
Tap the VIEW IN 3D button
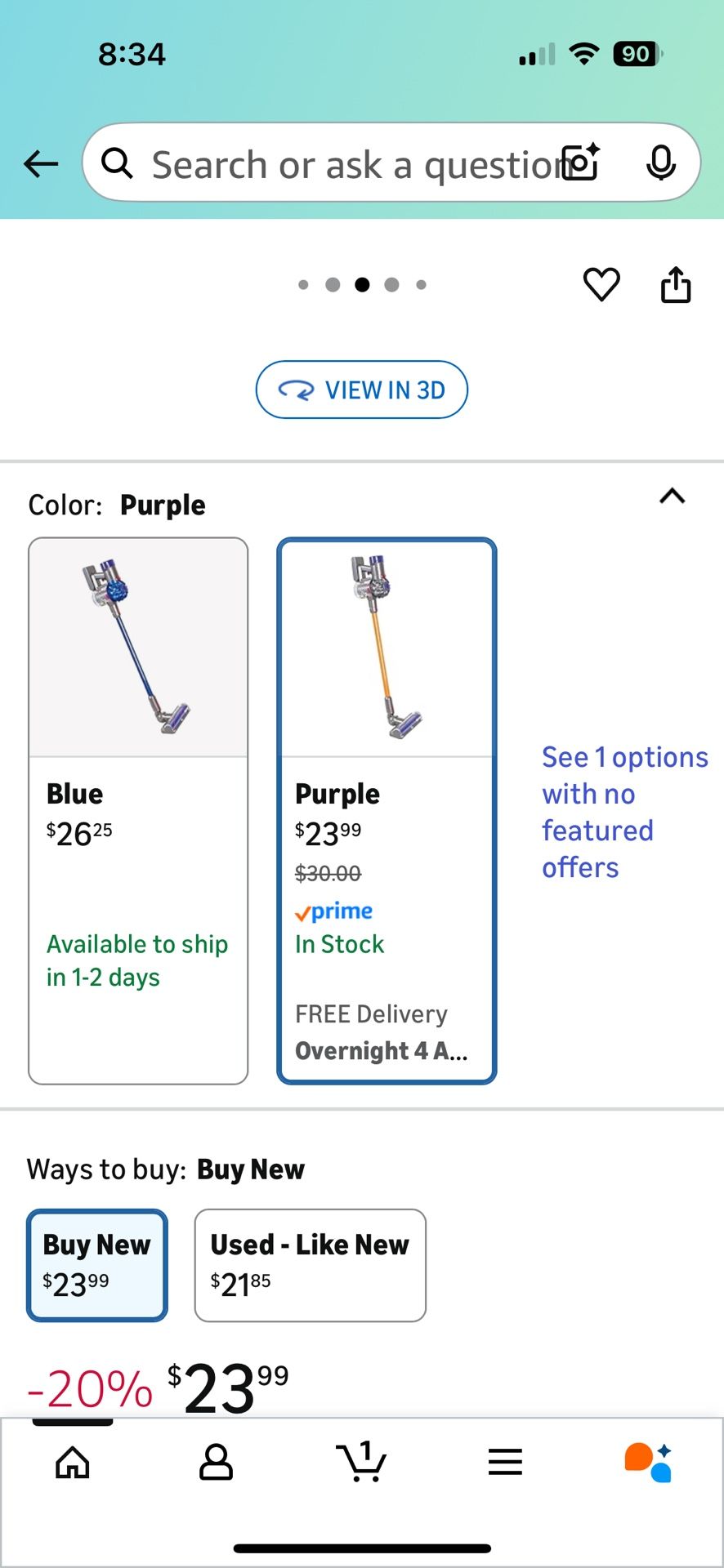(362, 390)
